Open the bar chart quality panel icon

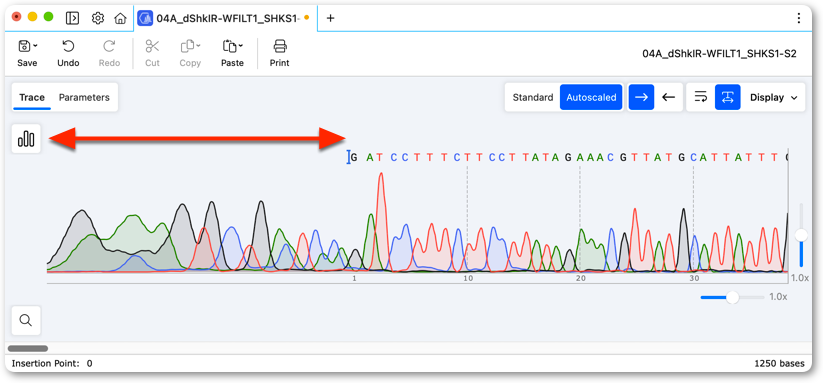point(26,139)
